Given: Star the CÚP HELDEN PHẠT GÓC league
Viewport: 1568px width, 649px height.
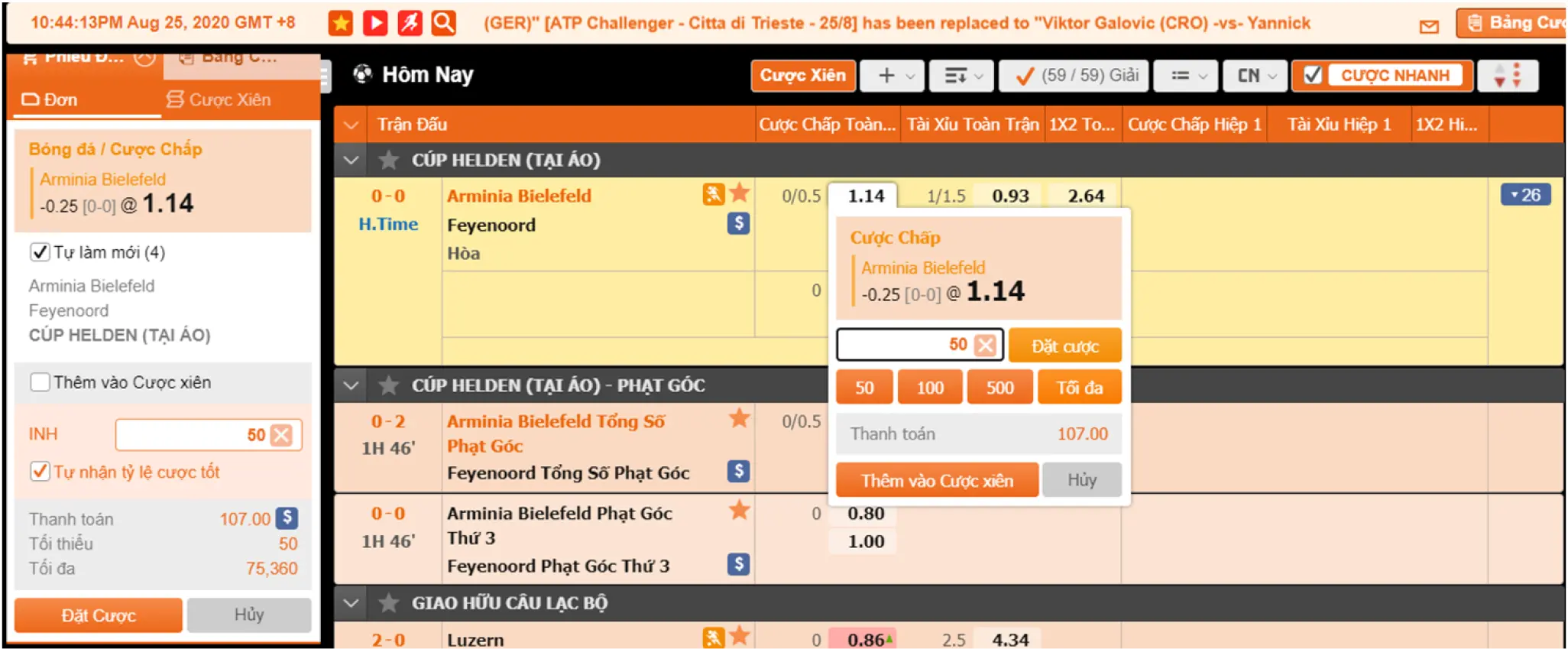Looking at the screenshot, I should tap(389, 385).
